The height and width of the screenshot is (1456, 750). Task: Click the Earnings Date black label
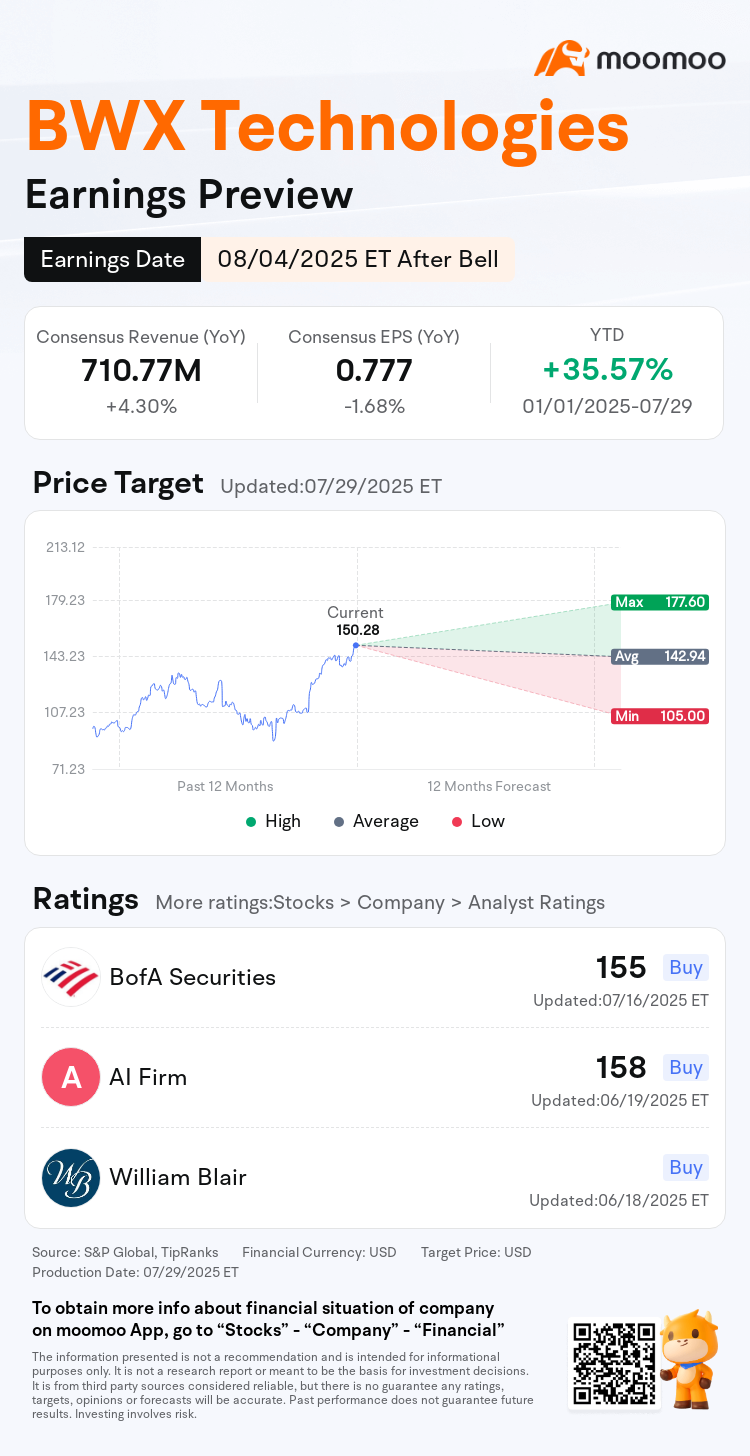click(x=112, y=260)
